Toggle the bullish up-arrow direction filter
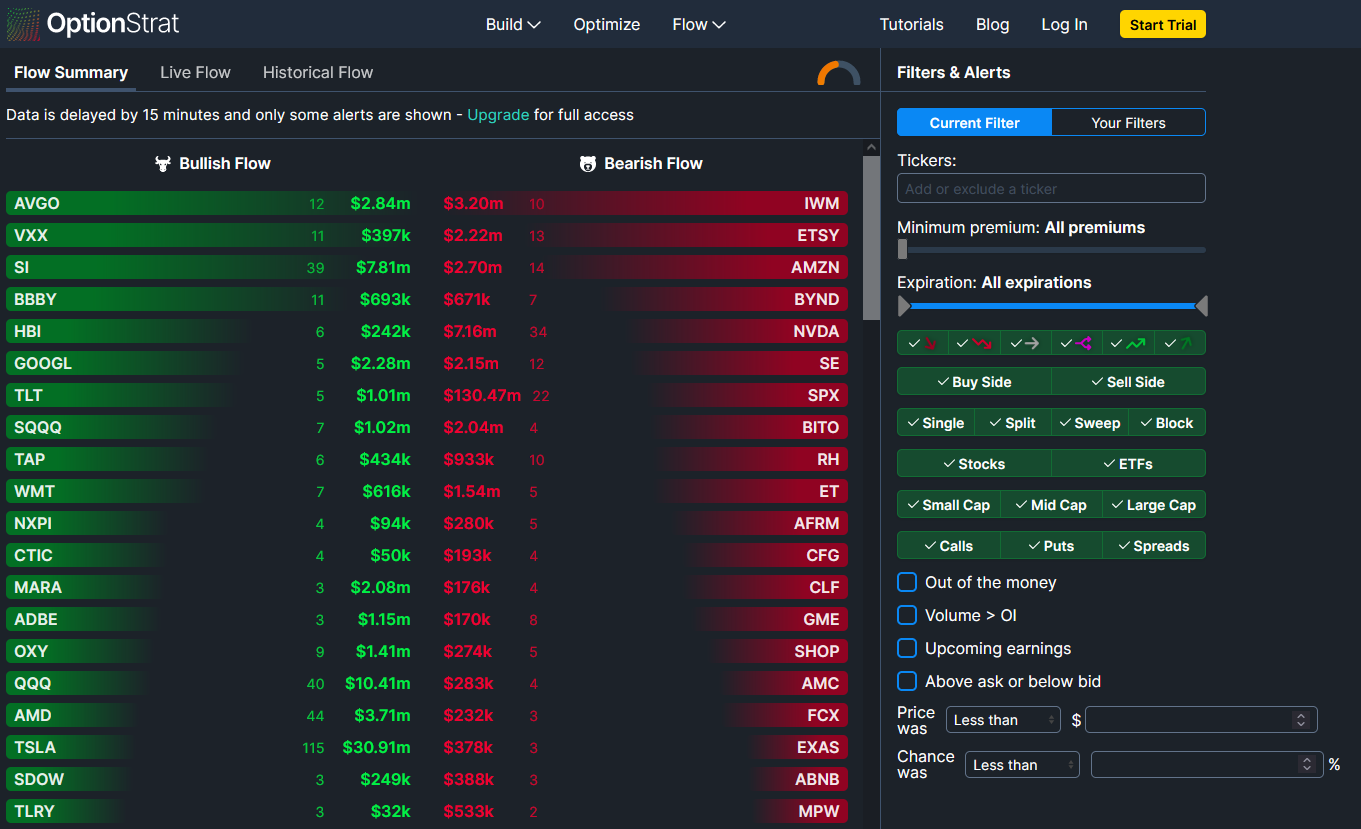Image resolution: width=1361 pixels, height=829 pixels. click(x=1181, y=342)
